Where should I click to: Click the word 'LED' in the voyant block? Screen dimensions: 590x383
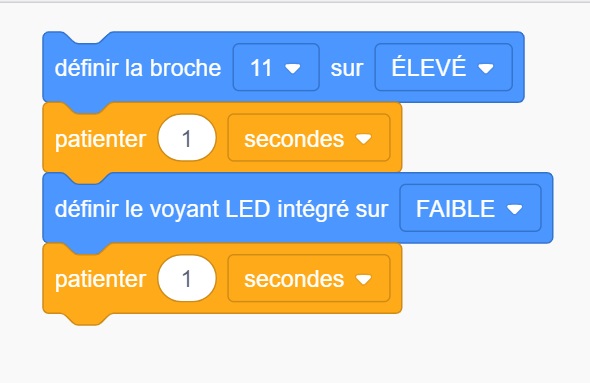coord(248,208)
